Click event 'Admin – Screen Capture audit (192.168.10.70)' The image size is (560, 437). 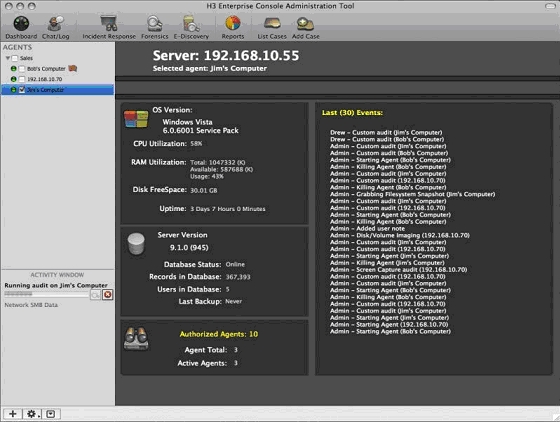pyautogui.click(x=399, y=270)
